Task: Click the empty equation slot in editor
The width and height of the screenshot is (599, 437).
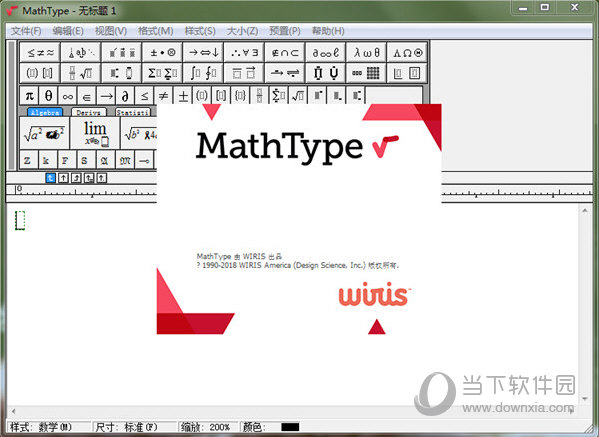Action: (x=20, y=220)
